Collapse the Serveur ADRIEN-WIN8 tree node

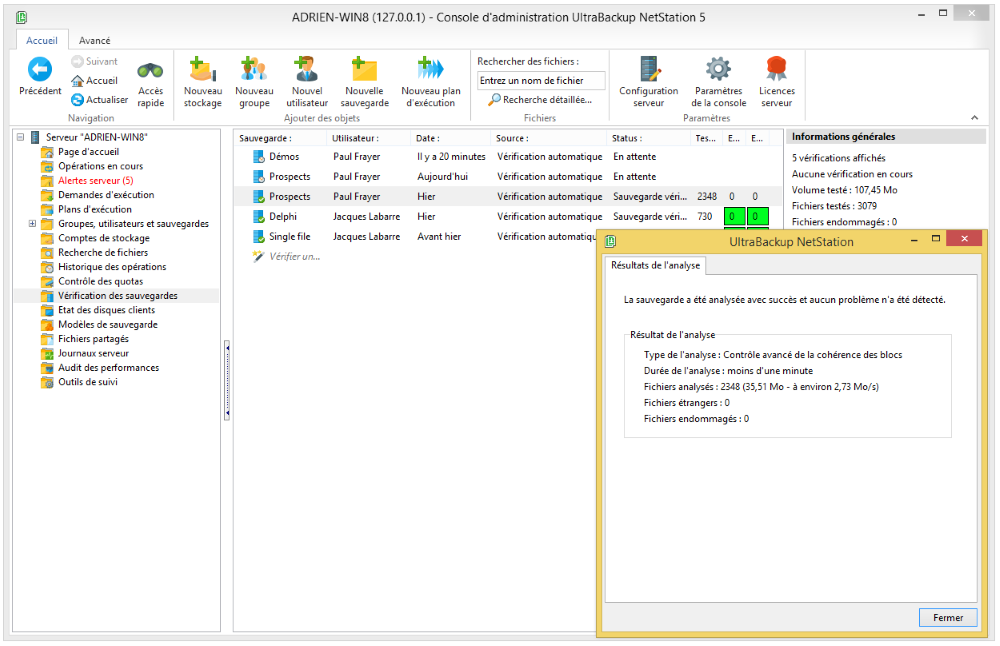(x=20, y=137)
